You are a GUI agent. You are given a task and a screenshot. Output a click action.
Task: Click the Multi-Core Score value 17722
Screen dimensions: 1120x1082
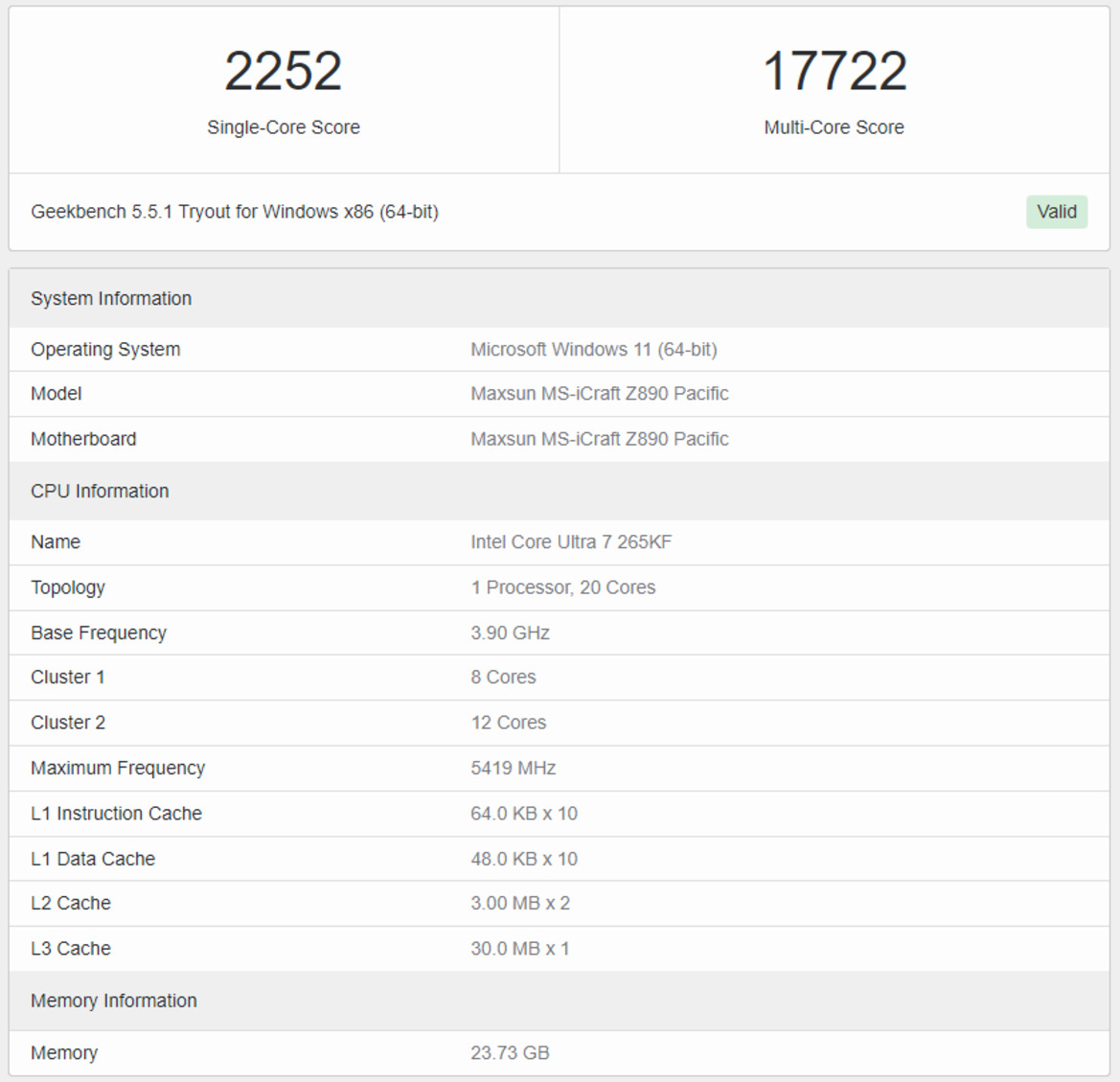click(x=834, y=70)
